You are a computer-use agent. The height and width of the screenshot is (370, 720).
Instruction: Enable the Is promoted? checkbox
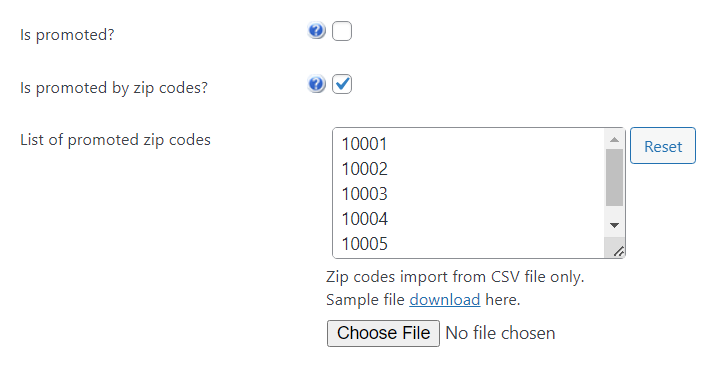click(x=342, y=31)
